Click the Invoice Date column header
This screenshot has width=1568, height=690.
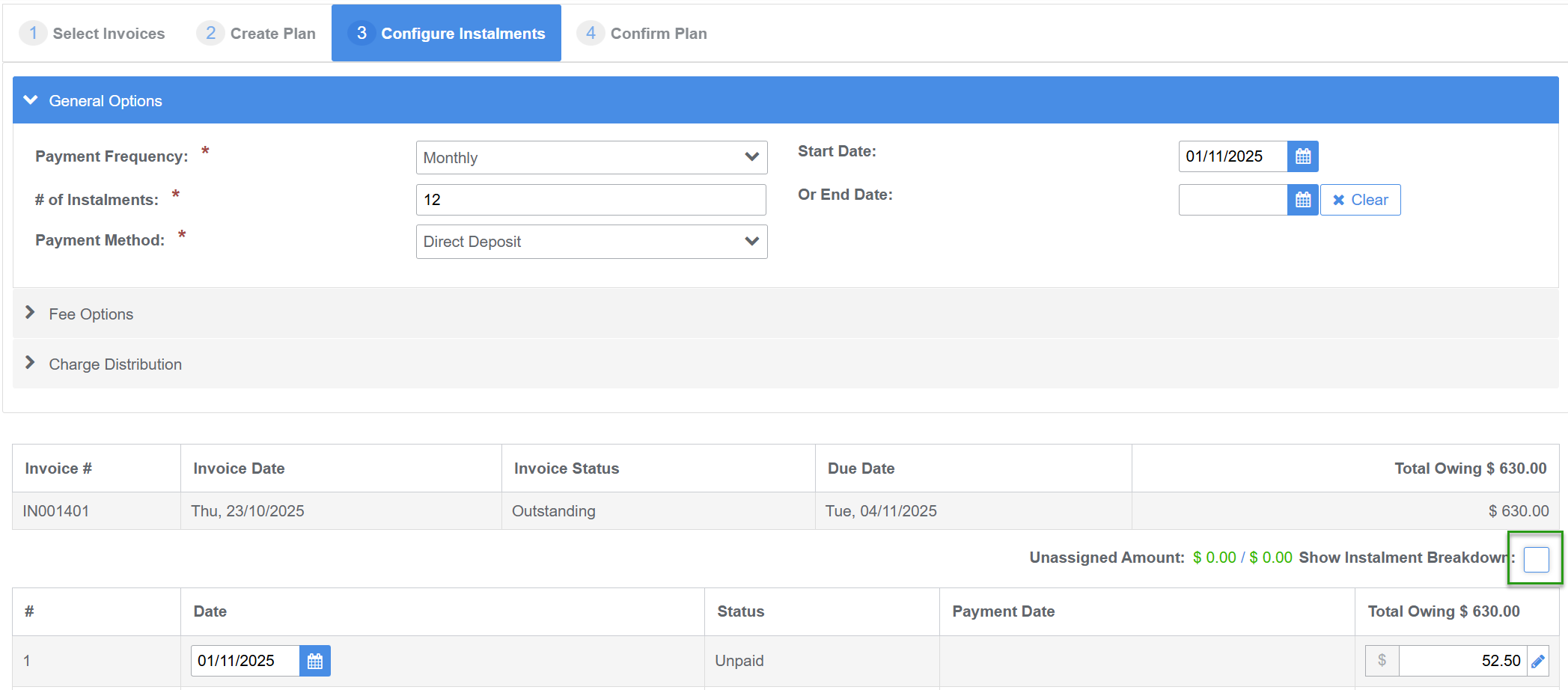(239, 468)
